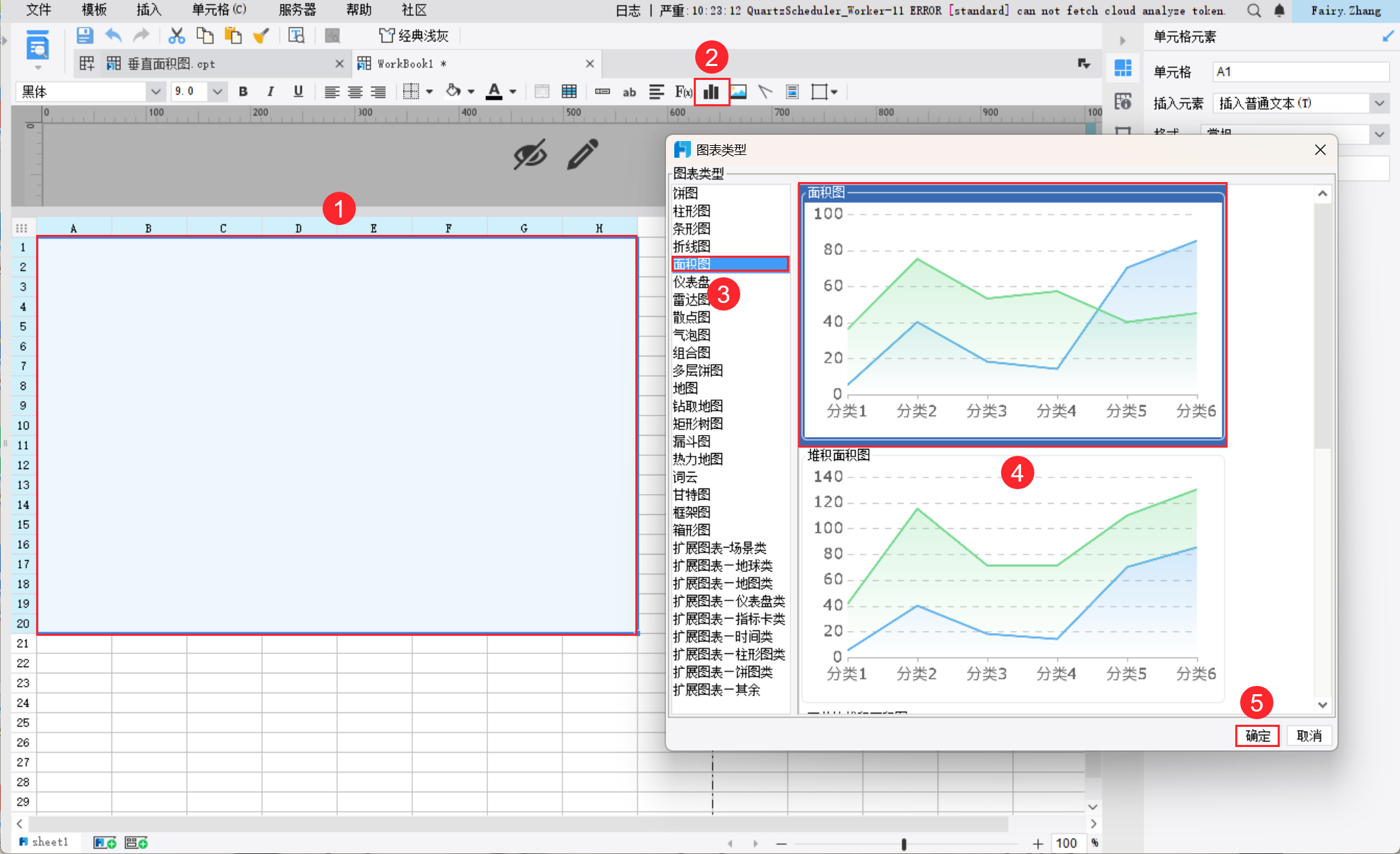Image resolution: width=1400 pixels, height=854 pixels.
Task: Align text left with the align-left icon
Action: [x=332, y=92]
